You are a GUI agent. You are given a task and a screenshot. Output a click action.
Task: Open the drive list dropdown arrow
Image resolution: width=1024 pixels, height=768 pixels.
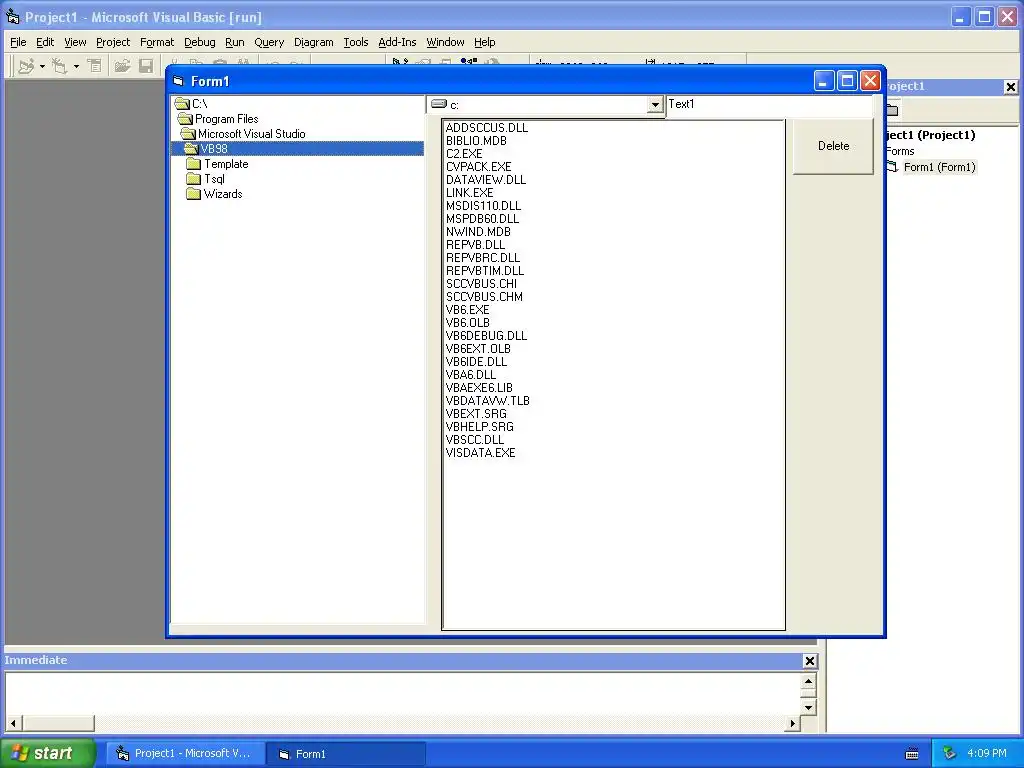(x=655, y=104)
